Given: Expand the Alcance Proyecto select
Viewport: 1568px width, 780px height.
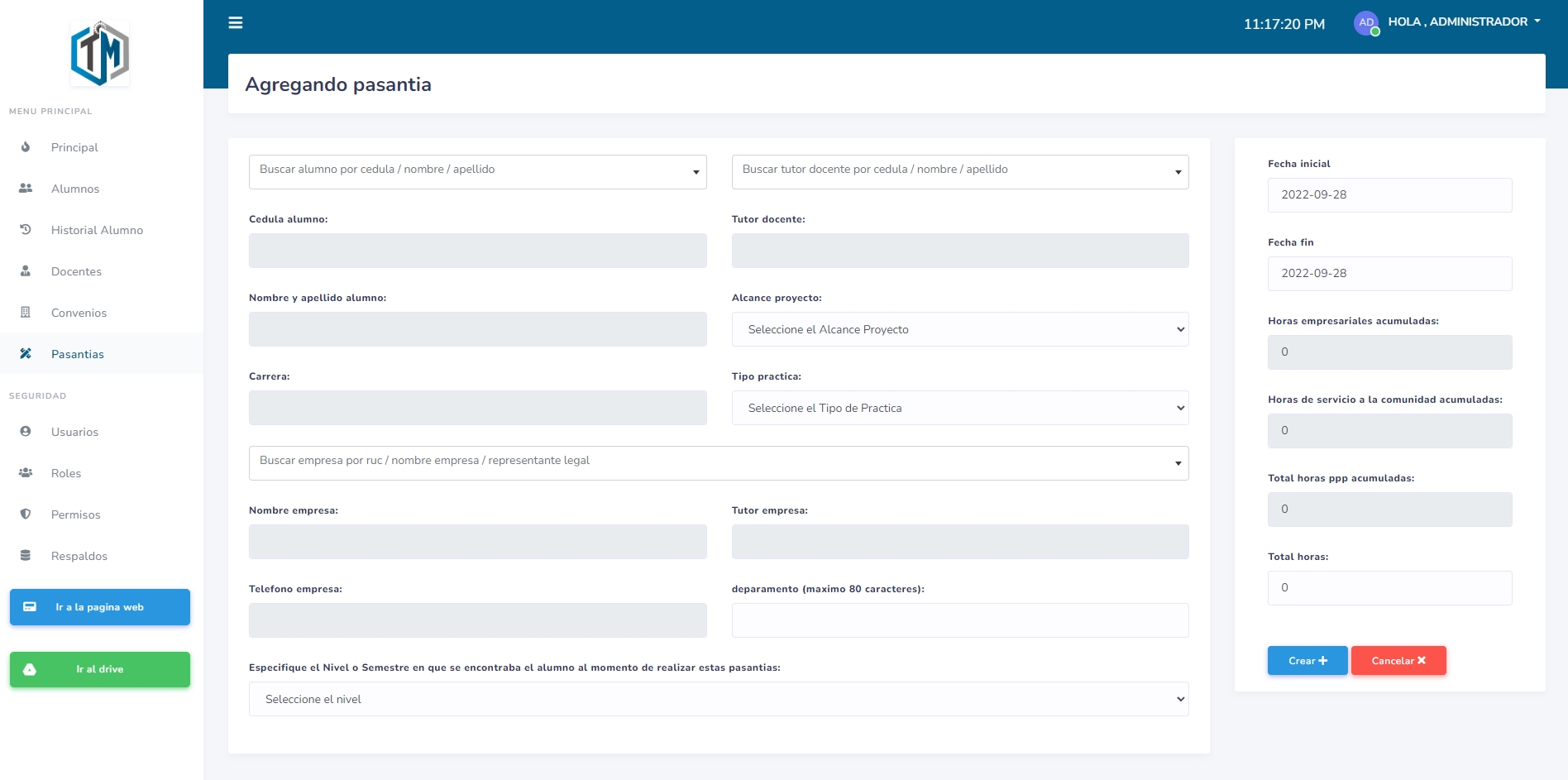Looking at the screenshot, I should pos(960,329).
